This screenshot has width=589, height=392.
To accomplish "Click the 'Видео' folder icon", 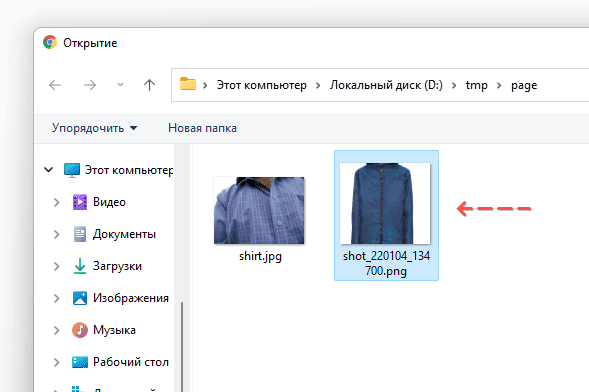I will point(80,202).
